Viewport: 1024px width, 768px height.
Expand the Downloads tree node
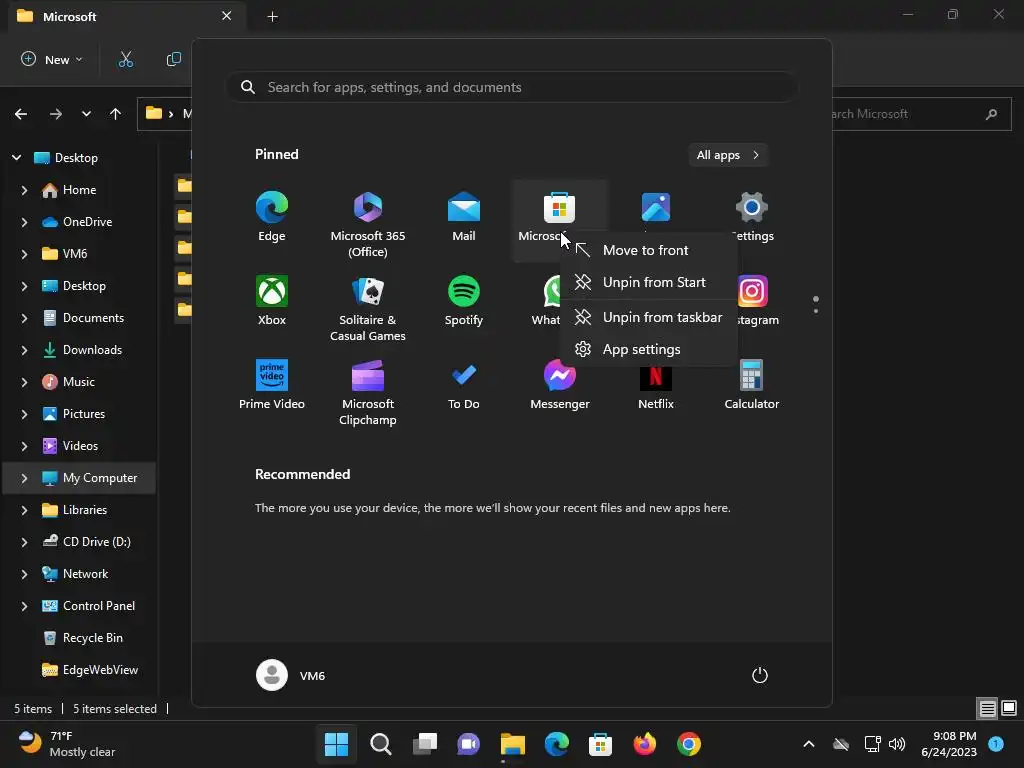pos(24,350)
